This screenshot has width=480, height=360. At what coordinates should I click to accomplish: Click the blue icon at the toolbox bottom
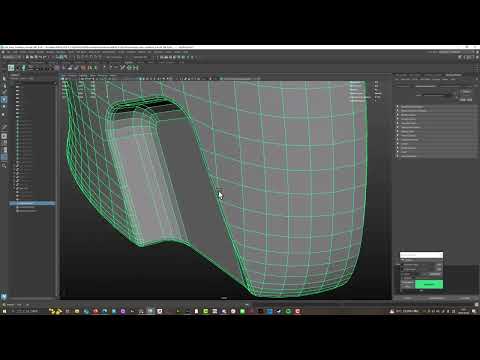[4, 296]
